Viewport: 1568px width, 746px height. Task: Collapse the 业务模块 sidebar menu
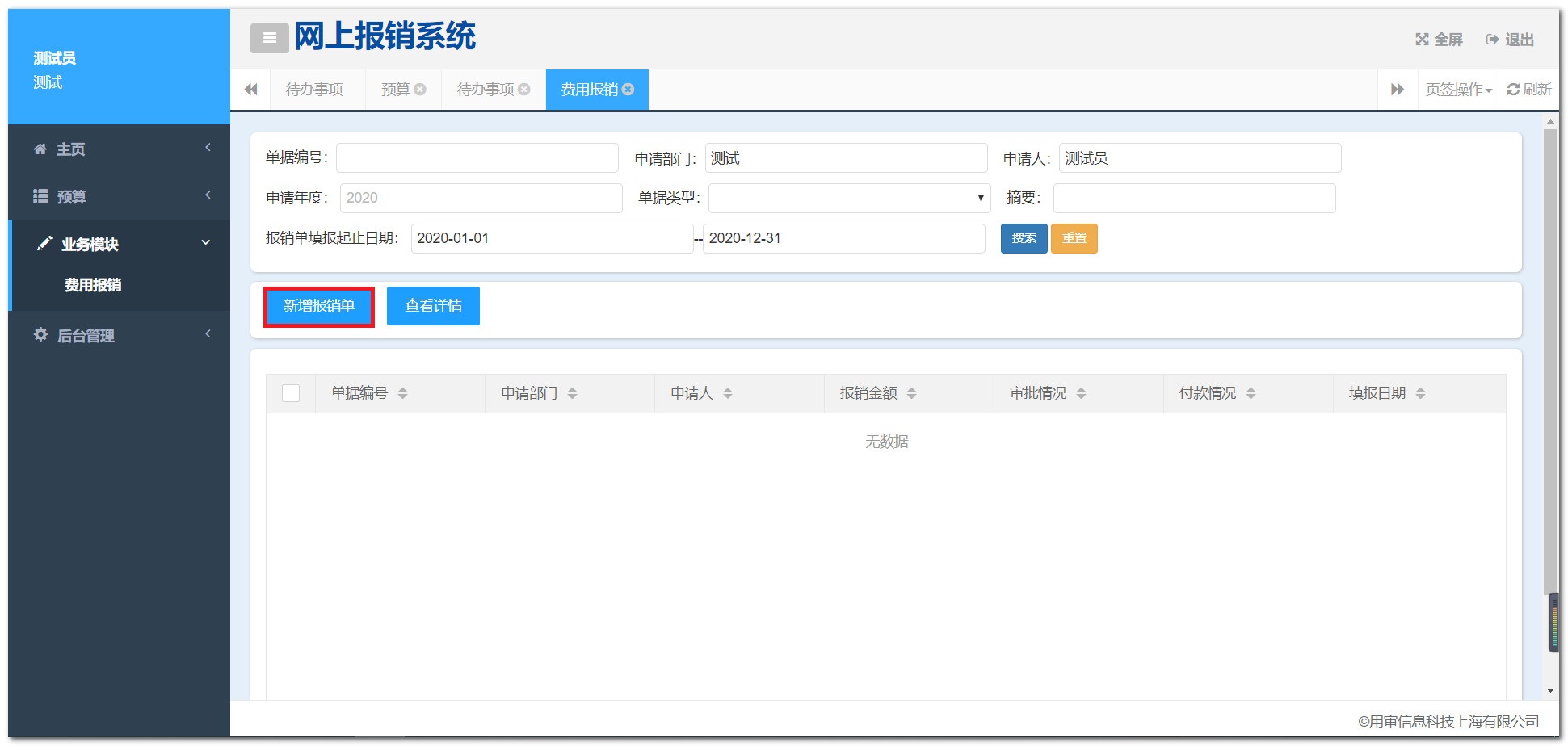[120, 244]
